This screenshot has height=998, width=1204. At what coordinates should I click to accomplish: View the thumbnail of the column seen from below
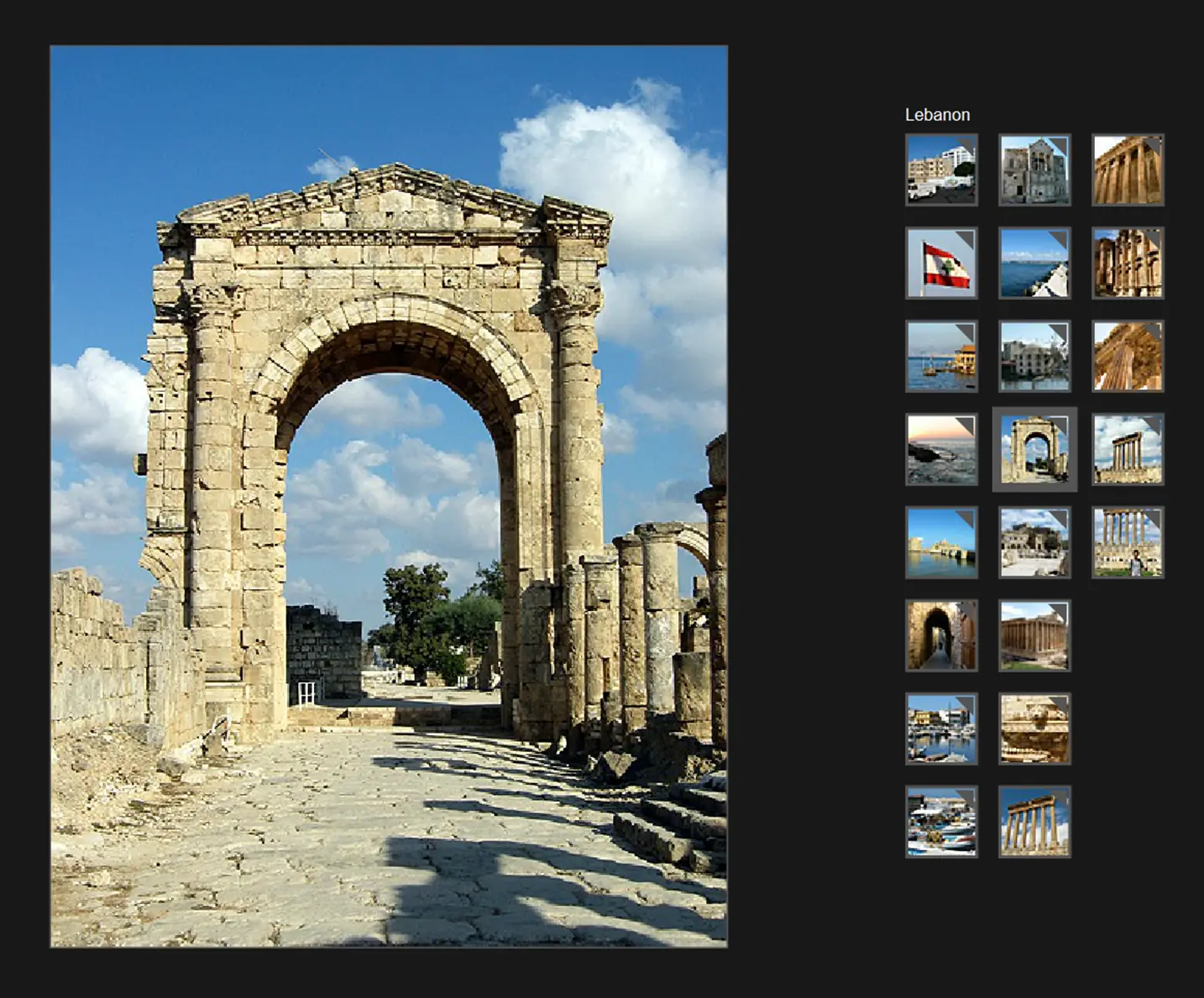(x=1128, y=356)
